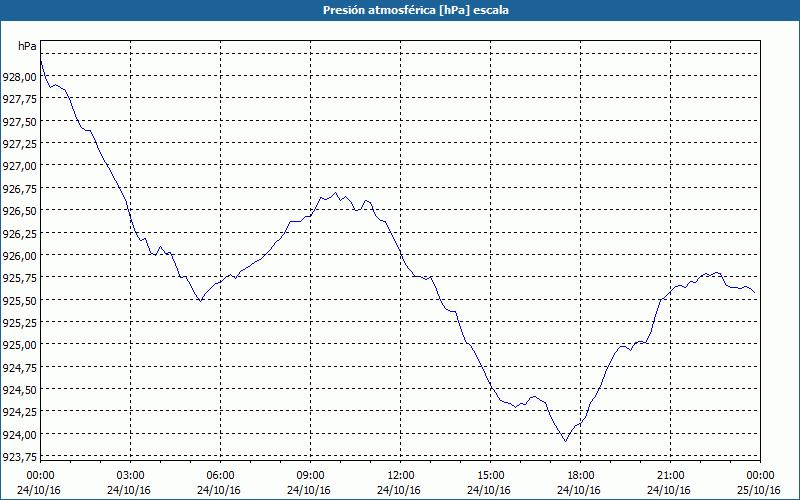The width and height of the screenshot is (800, 500).
Task: Select the 924,75 axis value
Action: click(20, 367)
